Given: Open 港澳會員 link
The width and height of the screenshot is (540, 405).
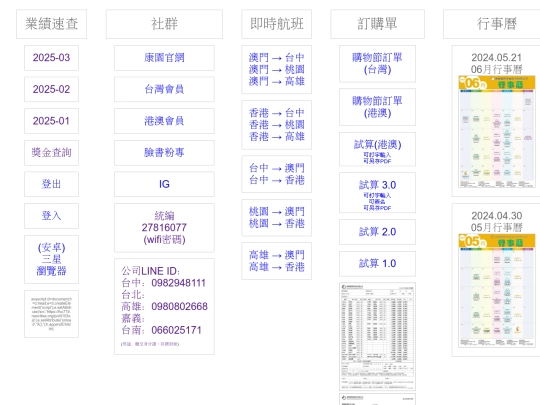Looking at the screenshot, I should (x=164, y=121).
